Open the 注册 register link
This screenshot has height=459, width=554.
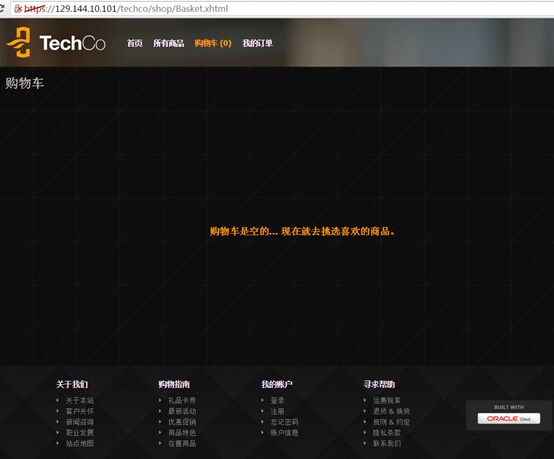coord(277,411)
